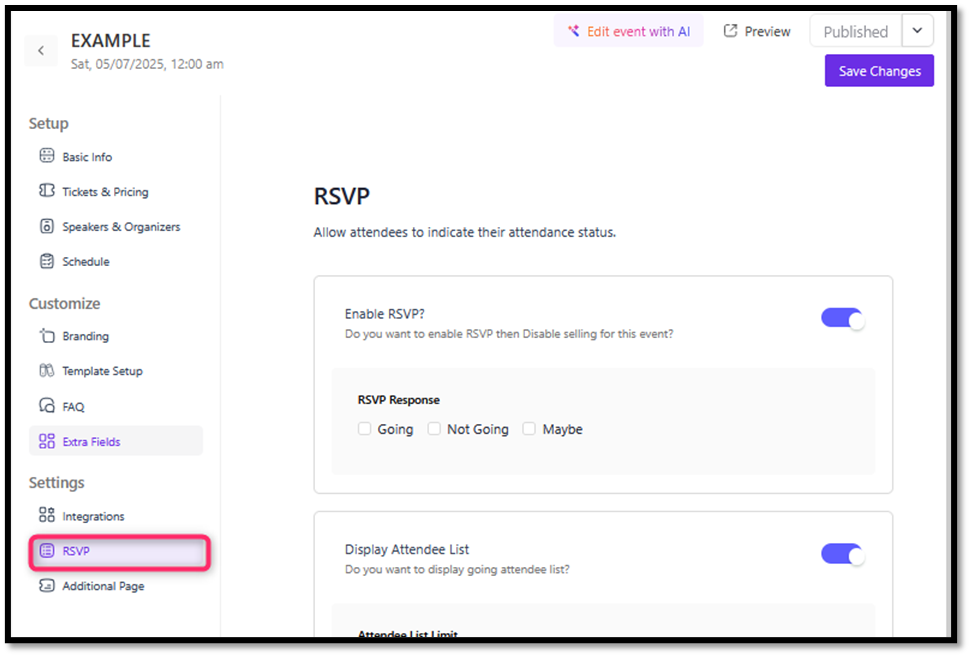Image resolution: width=970 pixels, height=656 pixels.
Task: Check the Going response checkbox
Action: 365,429
